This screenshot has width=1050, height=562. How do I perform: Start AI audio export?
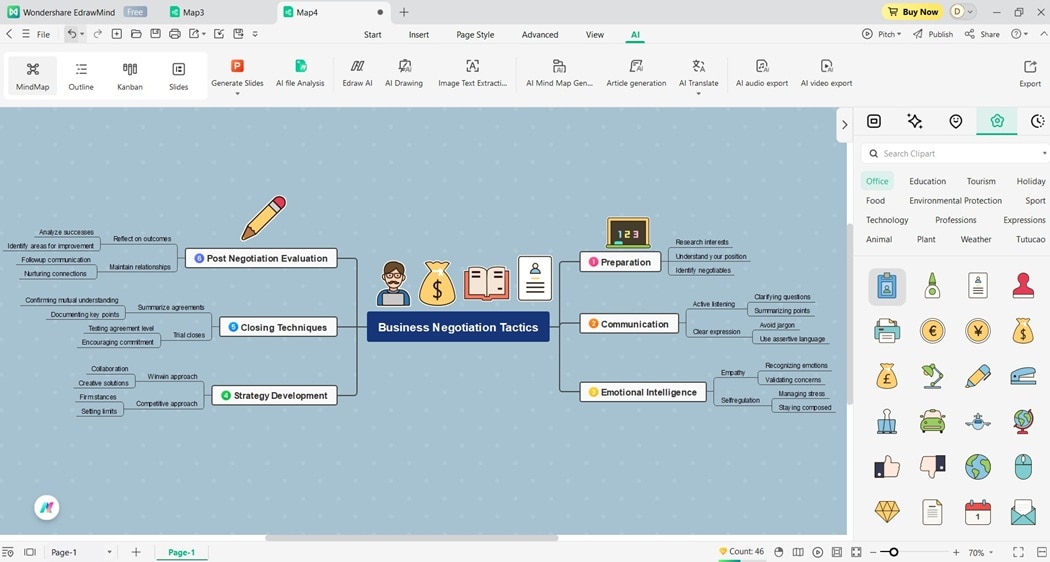(762, 74)
